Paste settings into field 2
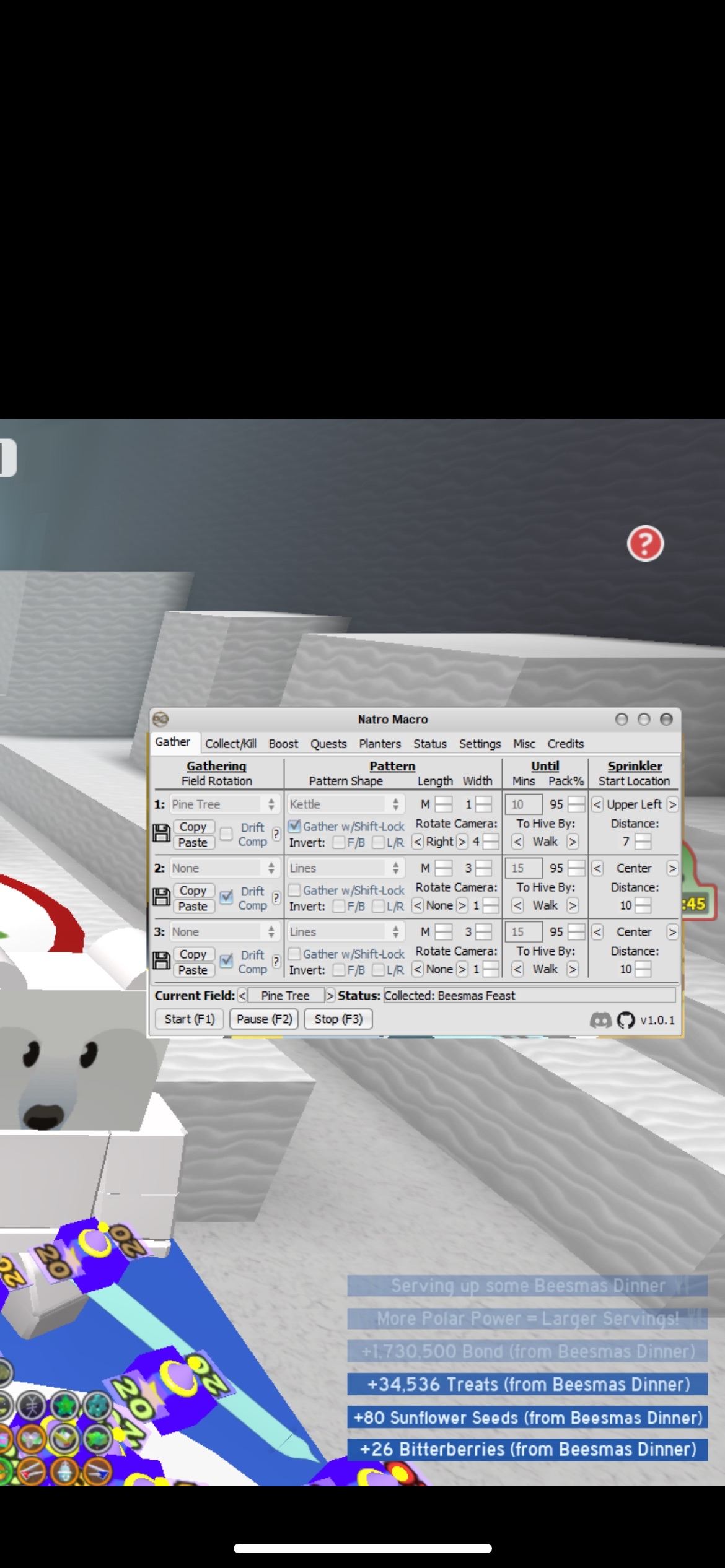 (x=193, y=907)
